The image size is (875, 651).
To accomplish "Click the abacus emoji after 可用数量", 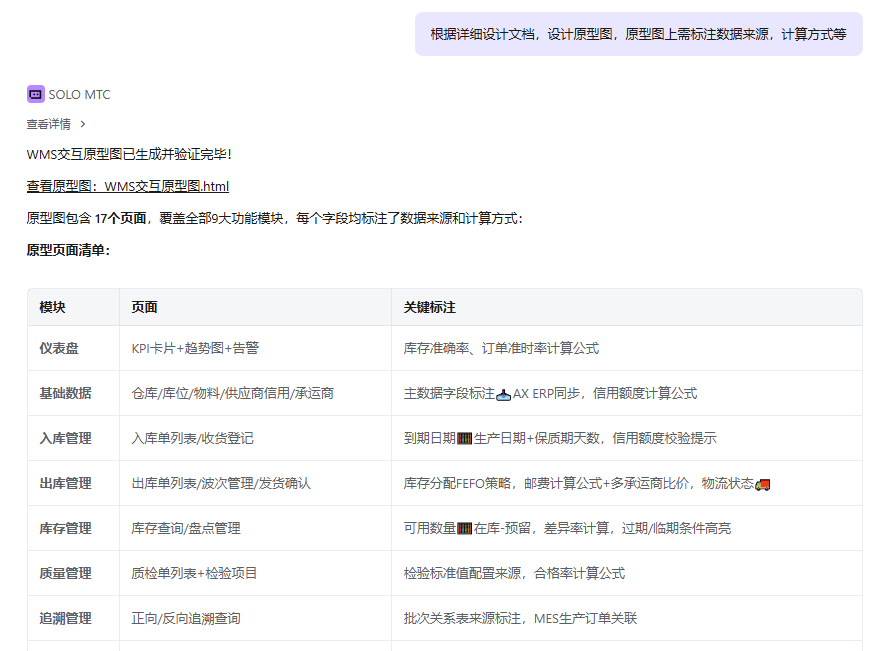I will pyautogui.click(x=464, y=529).
